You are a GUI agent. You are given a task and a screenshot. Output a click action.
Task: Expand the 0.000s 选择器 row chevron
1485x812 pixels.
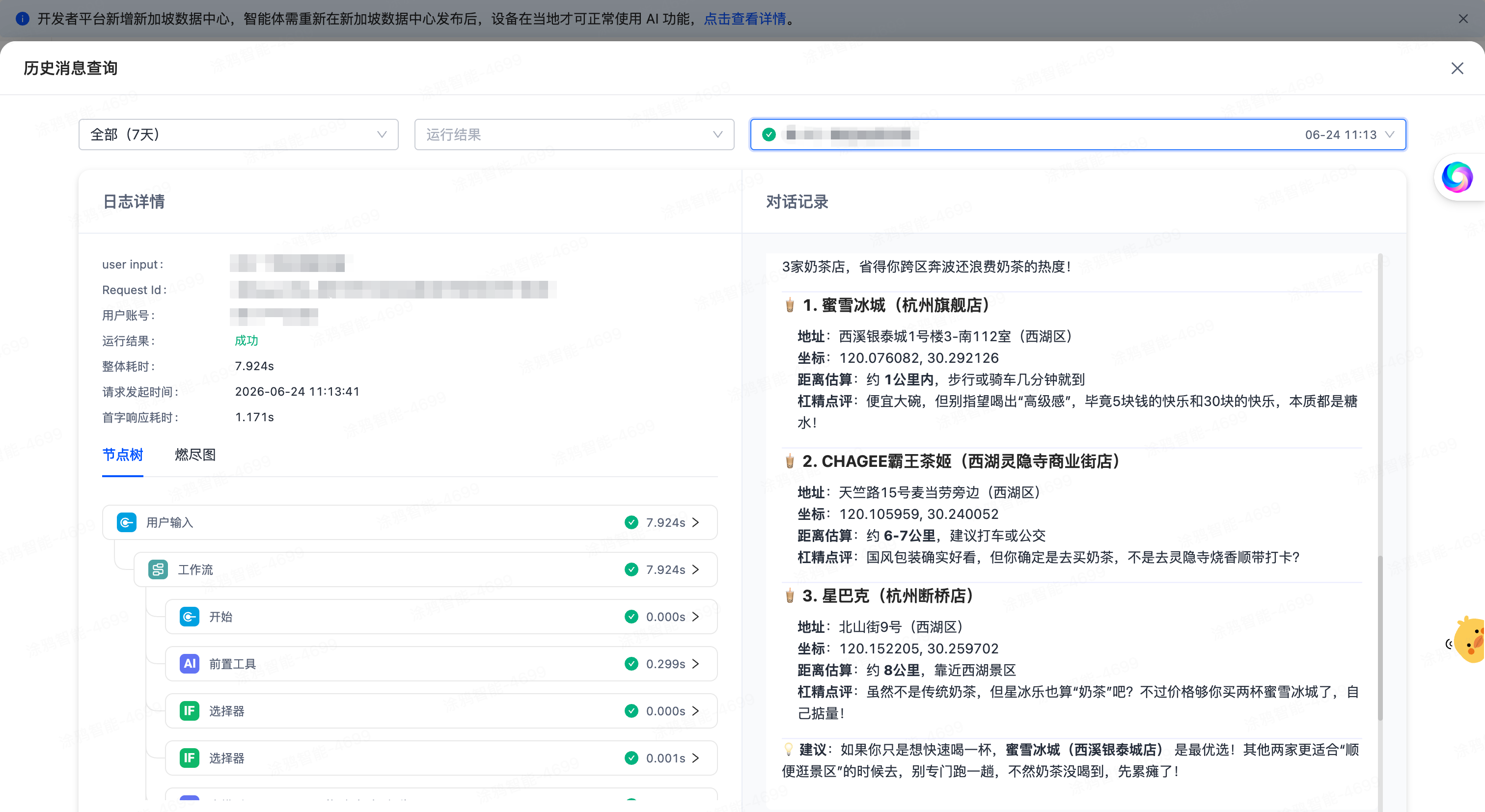tap(696, 710)
